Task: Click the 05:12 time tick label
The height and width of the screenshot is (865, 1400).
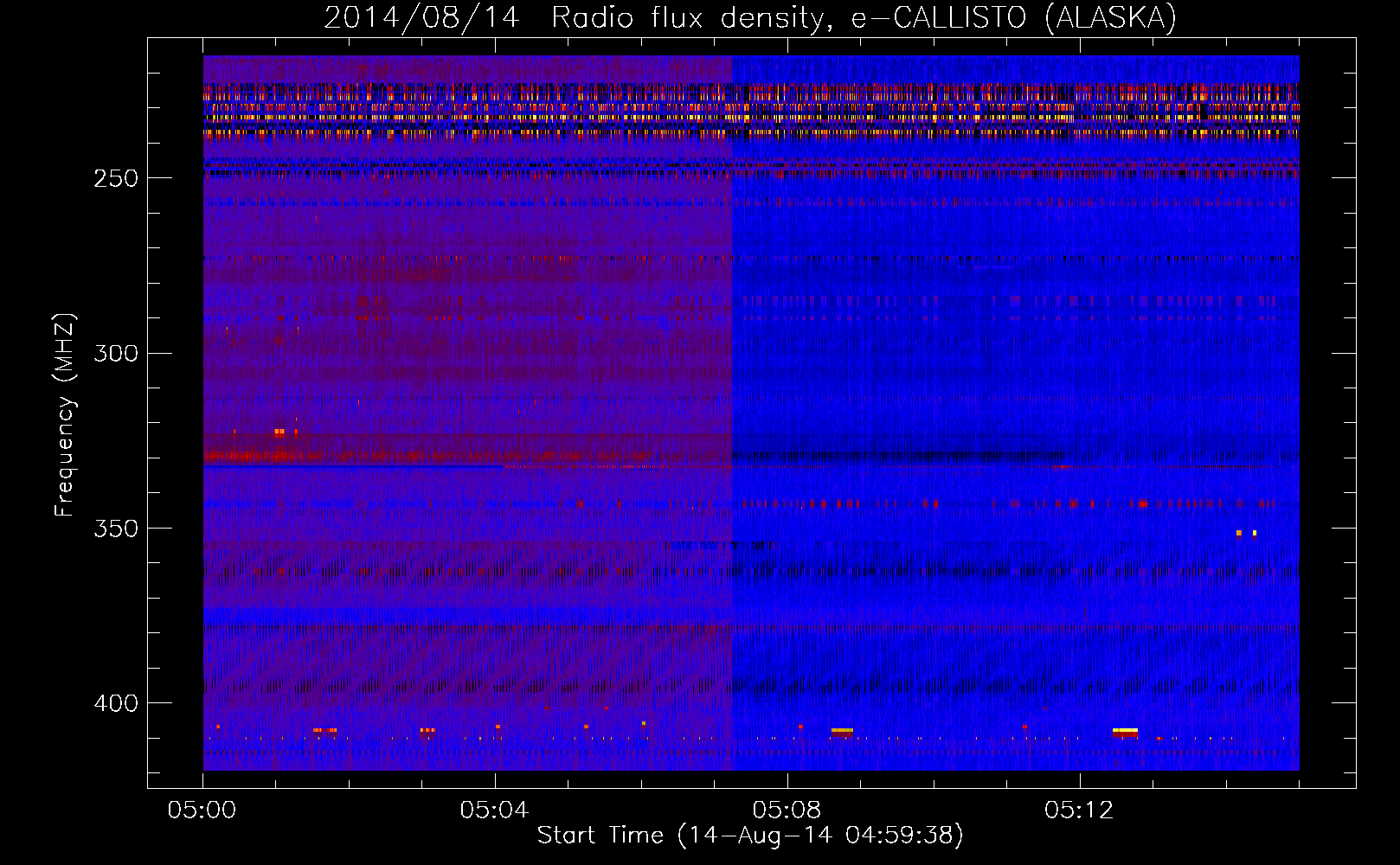Action: [1078, 811]
